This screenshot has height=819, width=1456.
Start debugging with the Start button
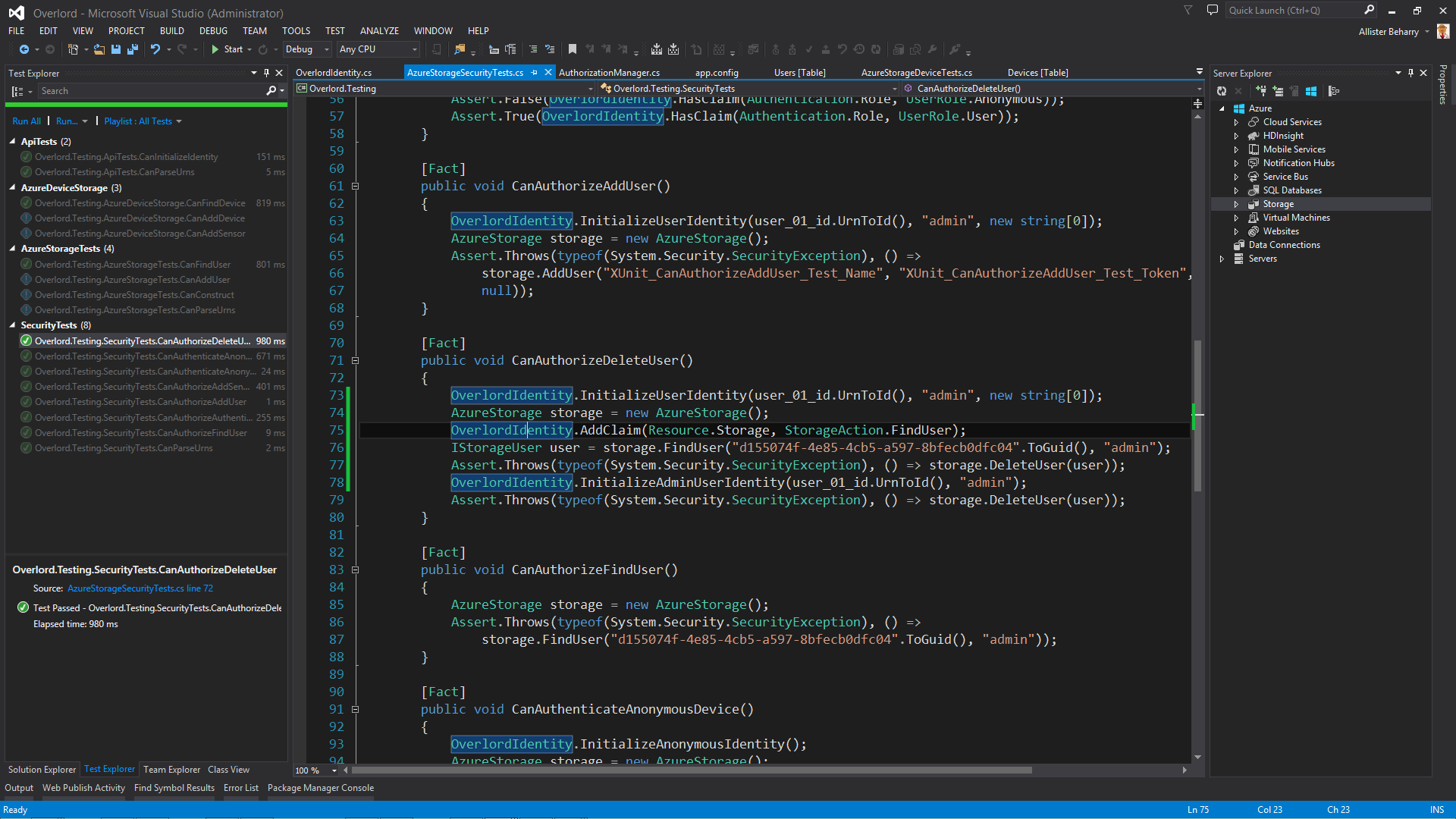pyautogui.click(x=227, y=49)
